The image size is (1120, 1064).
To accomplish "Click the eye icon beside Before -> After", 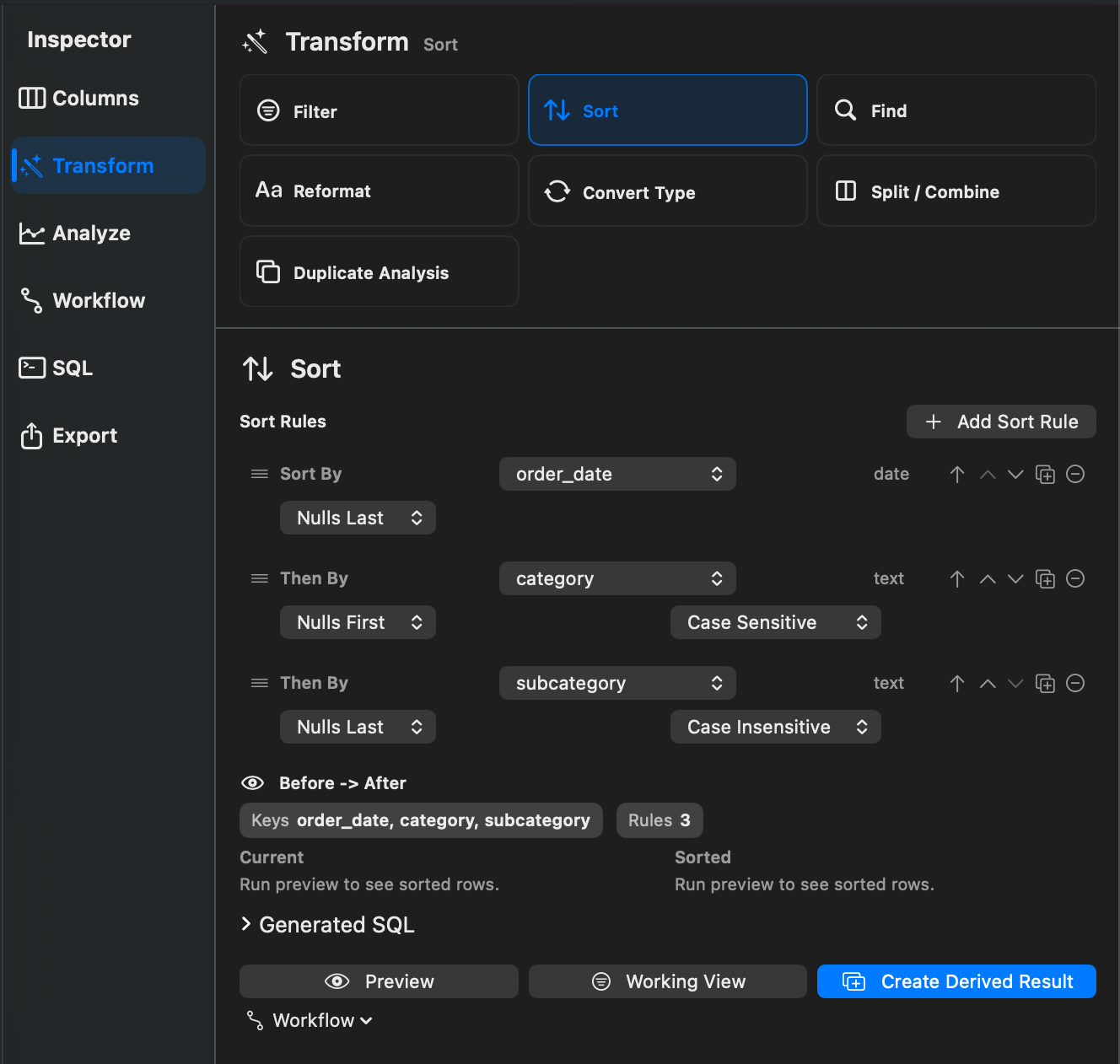I will point(253,783).
